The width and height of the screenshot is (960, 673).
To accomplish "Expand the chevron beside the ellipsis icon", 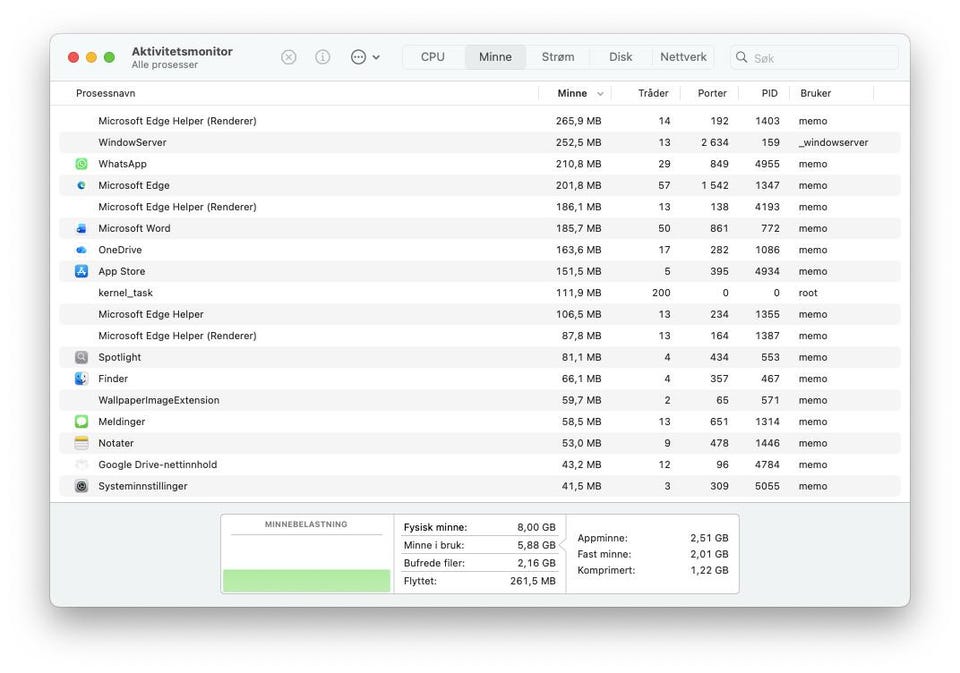I will [376, 58].
